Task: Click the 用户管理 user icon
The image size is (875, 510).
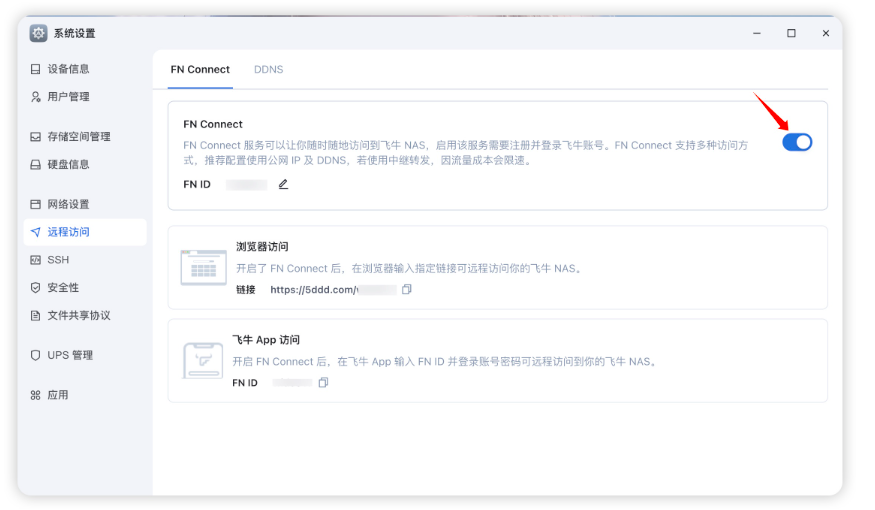Action: click(36, 97)
